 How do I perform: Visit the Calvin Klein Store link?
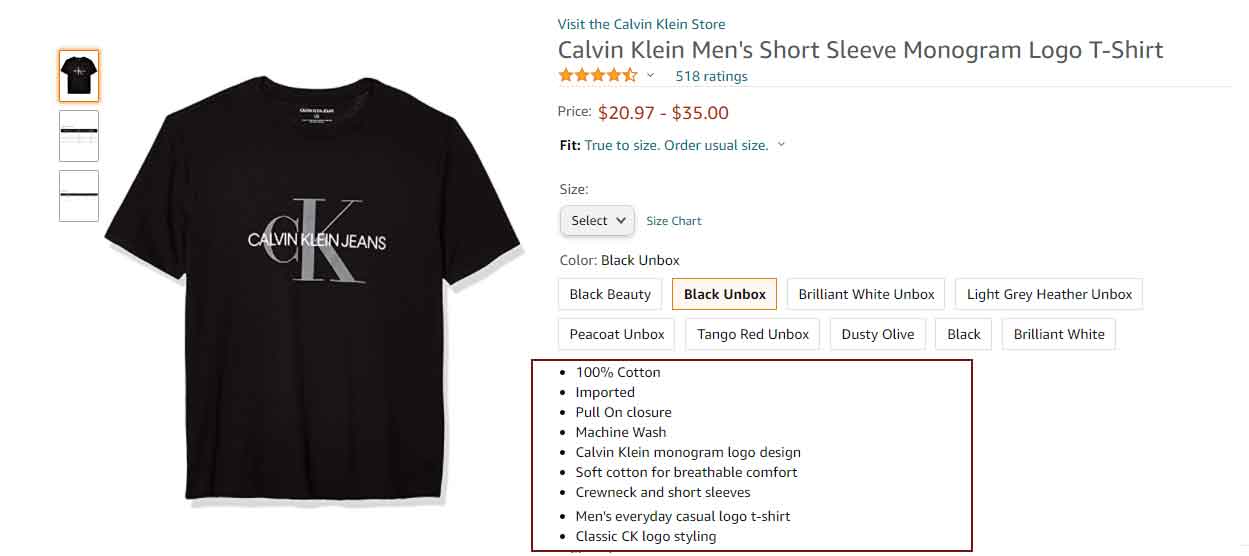[641, 24]
